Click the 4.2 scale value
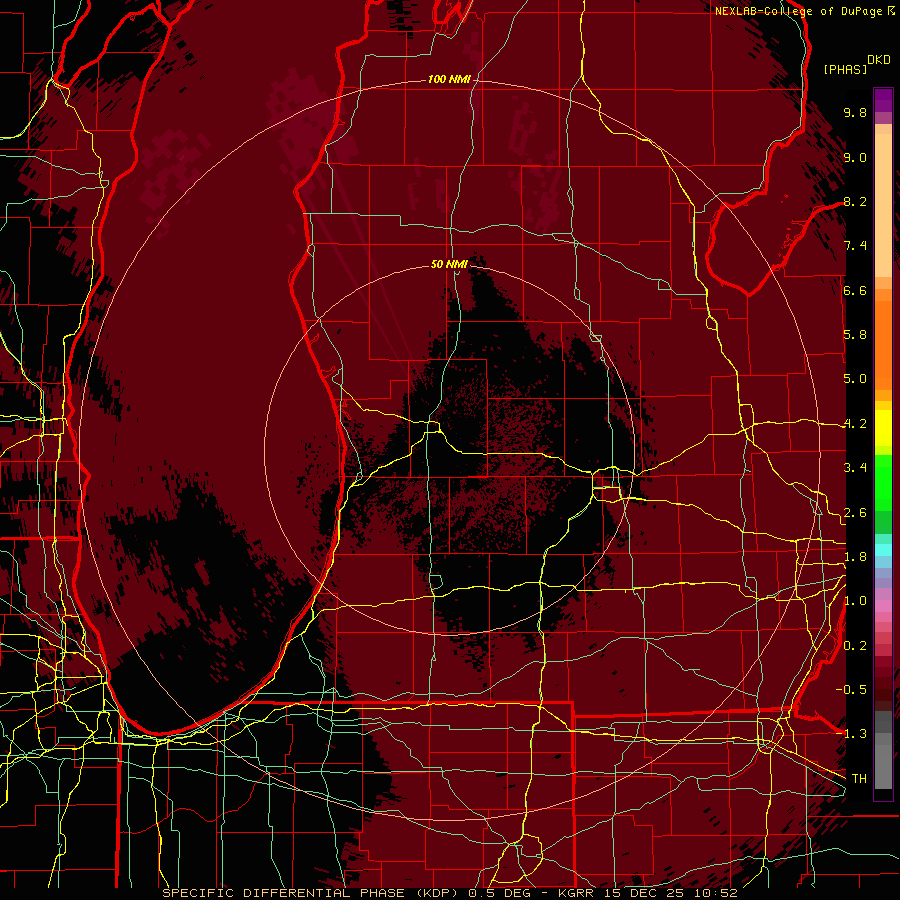Image resolution: width=900 pixels, height=900 pixels. point(855,424)
